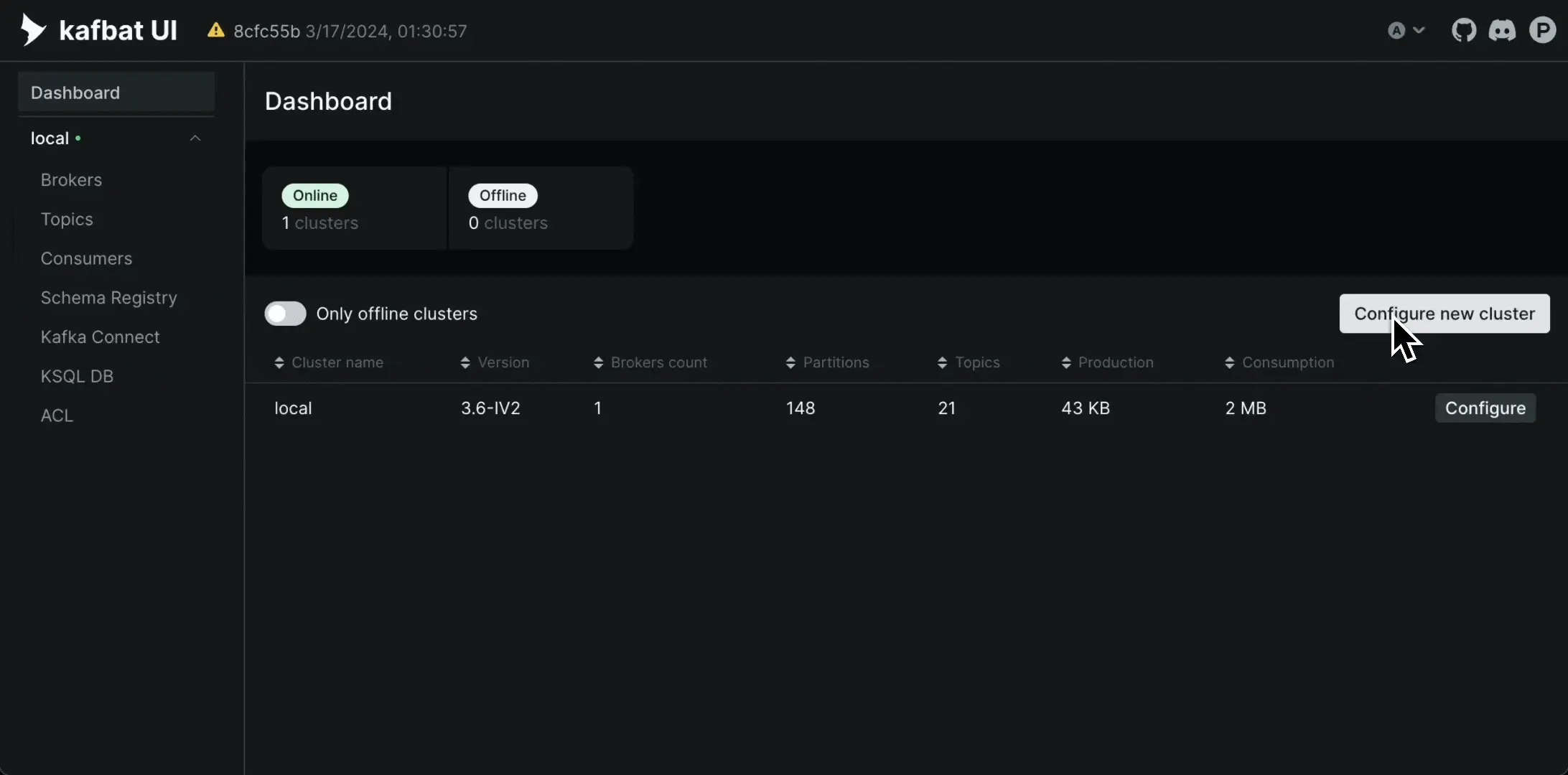Open the Kafbat UI GitHub repository
Viewport: 1568px width, 775px height.
click(x=1464, y=30)
